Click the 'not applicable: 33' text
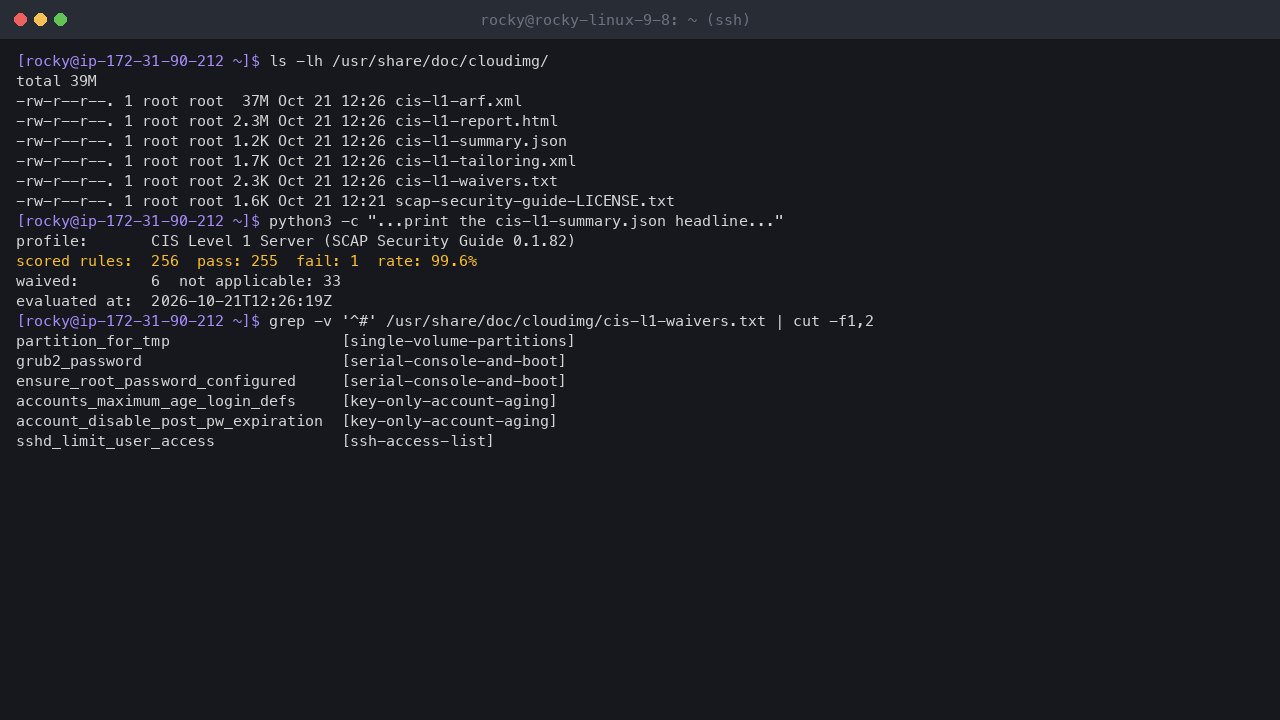Viewport: 1280px width, 720px height. [260, 281]
